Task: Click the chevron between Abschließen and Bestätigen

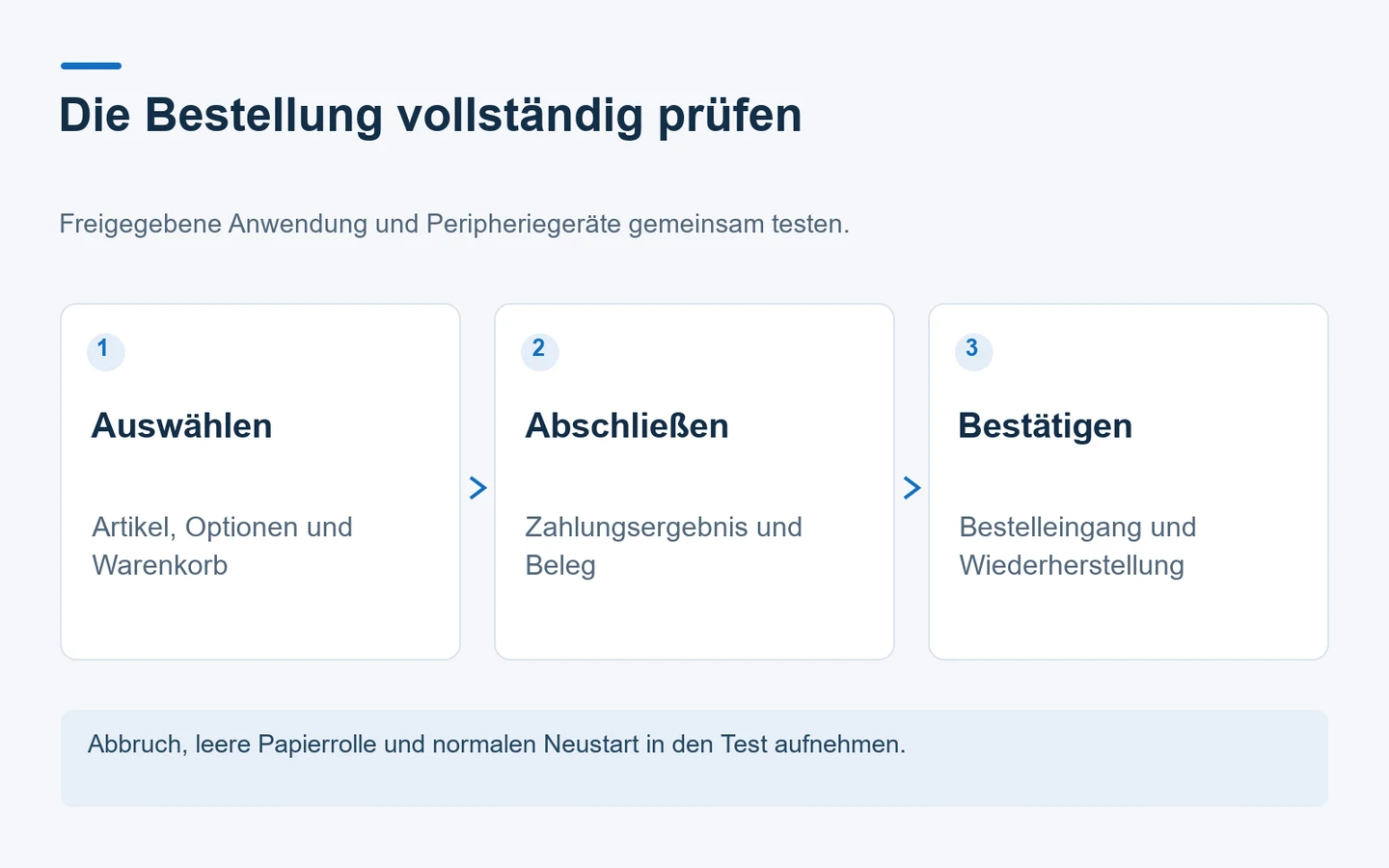Action: coord(912,488)
